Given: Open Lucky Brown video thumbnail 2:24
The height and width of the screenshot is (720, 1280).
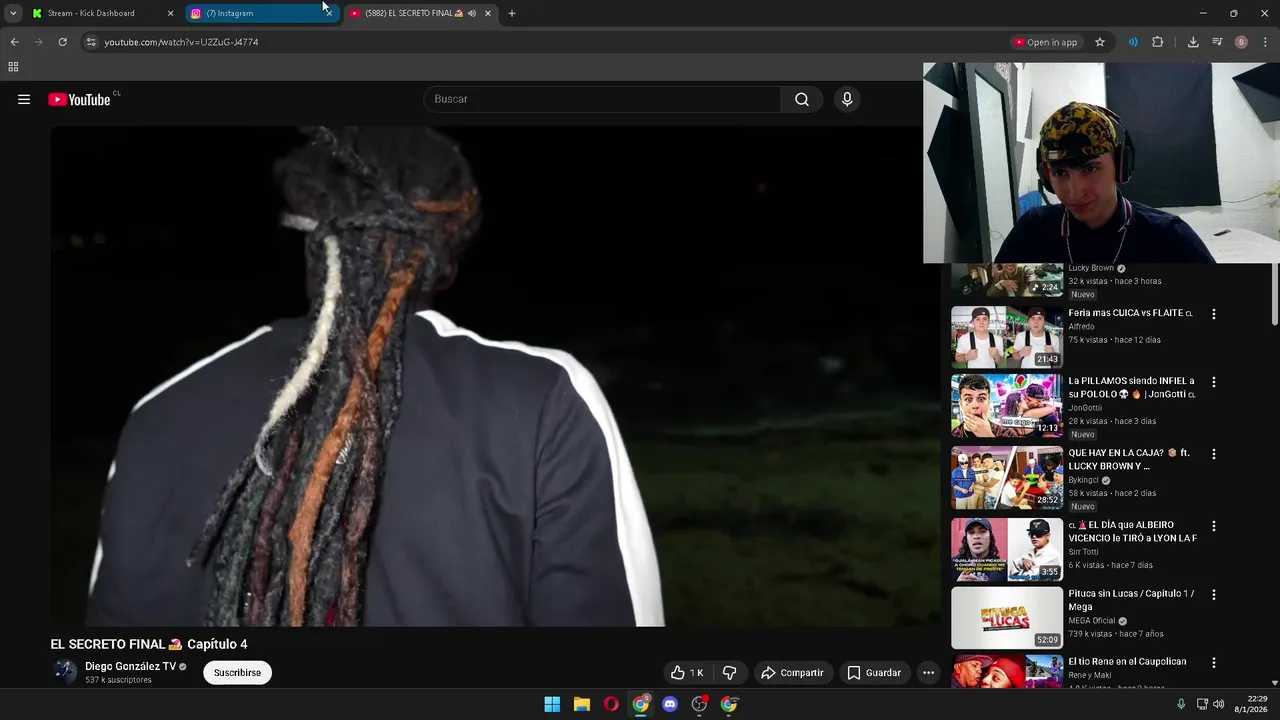Looking at the screenshot, I should [x=1006, y=280].
